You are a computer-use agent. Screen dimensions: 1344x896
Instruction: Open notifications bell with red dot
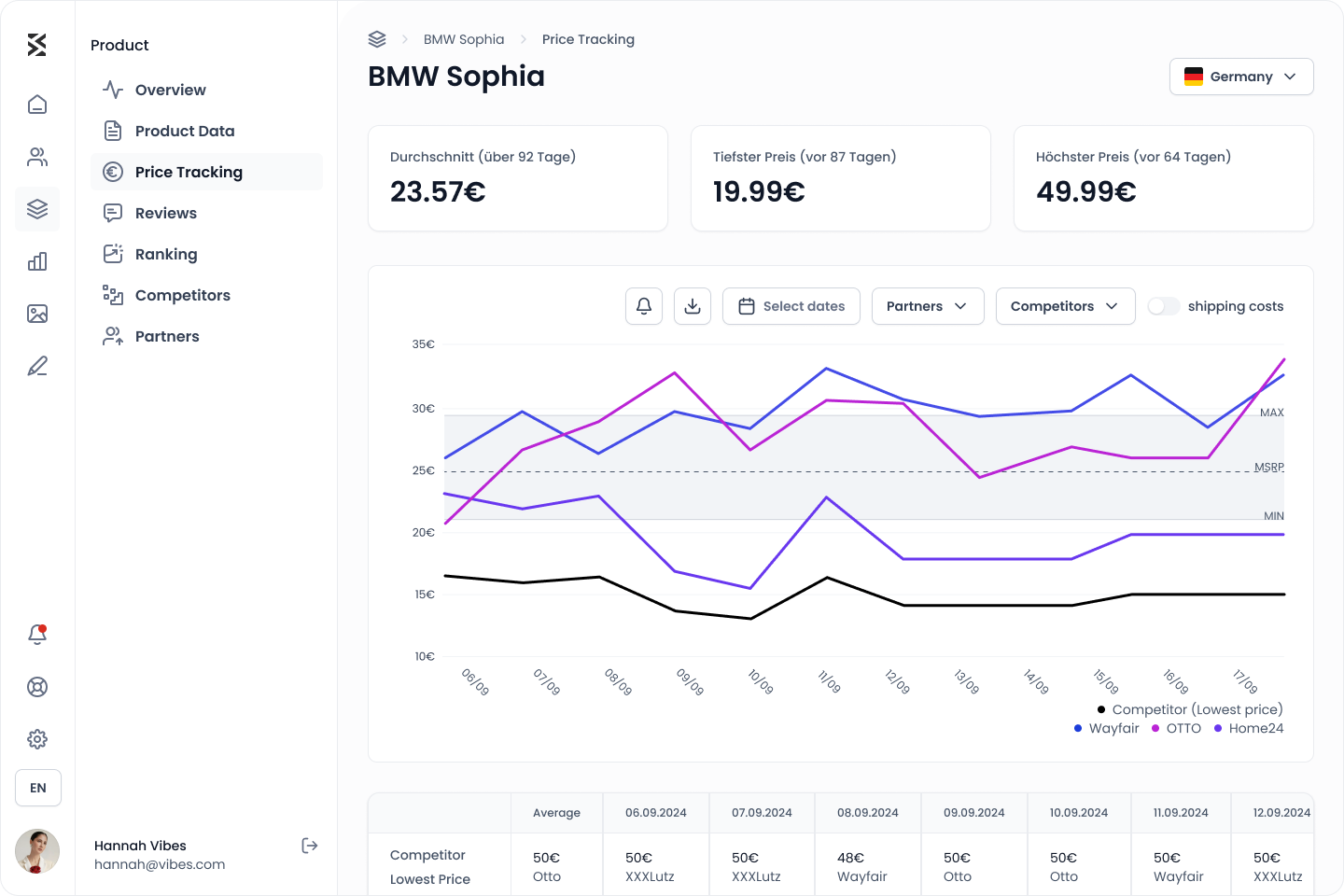coord(37,635)
